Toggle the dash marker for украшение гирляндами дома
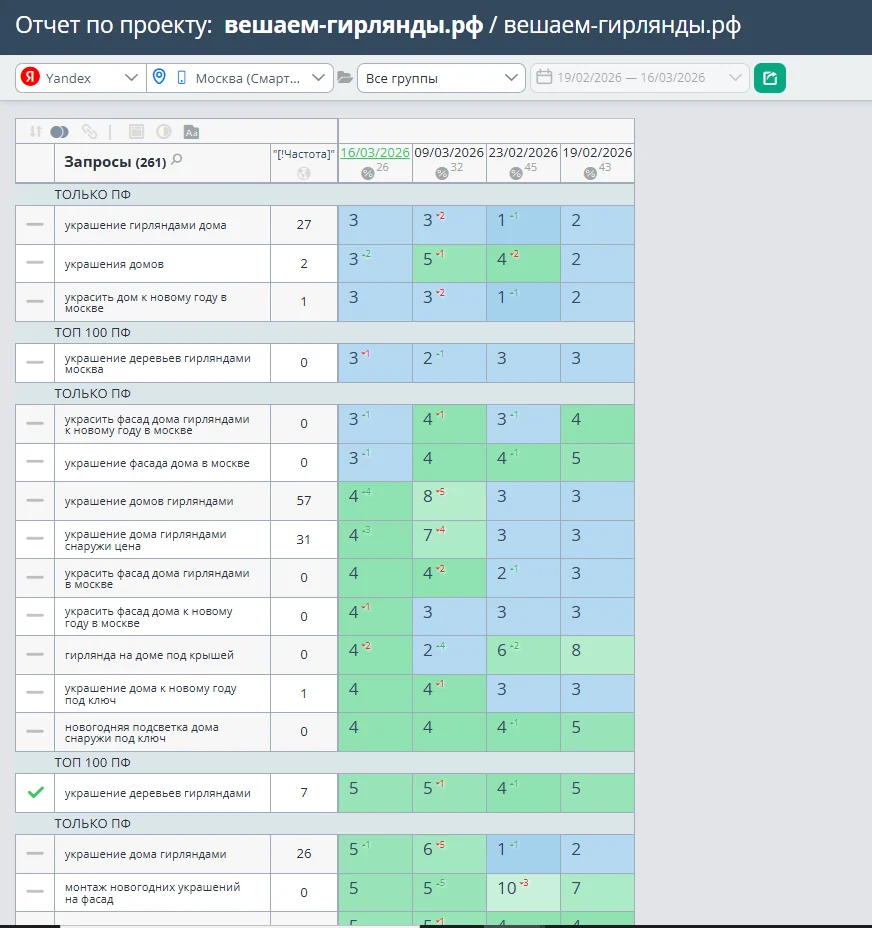Viewport: 872px width, 928px height. point(35,225)
